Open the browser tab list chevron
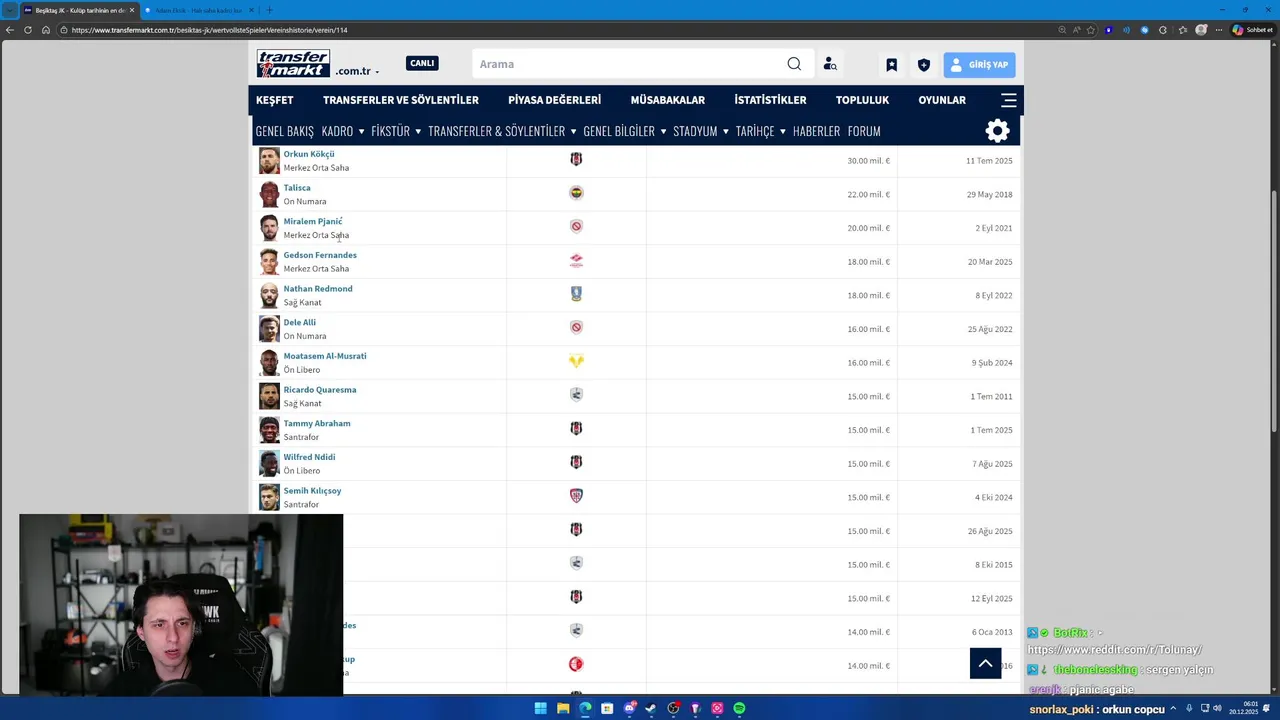 tap(9, 10)
